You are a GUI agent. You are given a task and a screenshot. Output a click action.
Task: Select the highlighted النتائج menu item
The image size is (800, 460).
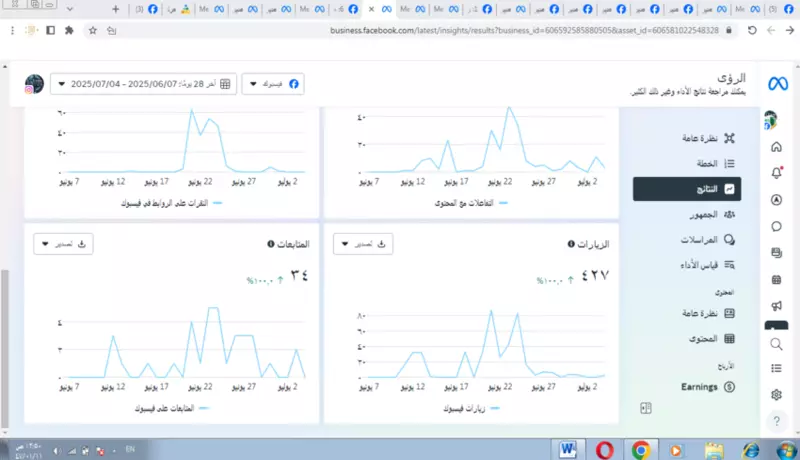(x=687, y=189)
